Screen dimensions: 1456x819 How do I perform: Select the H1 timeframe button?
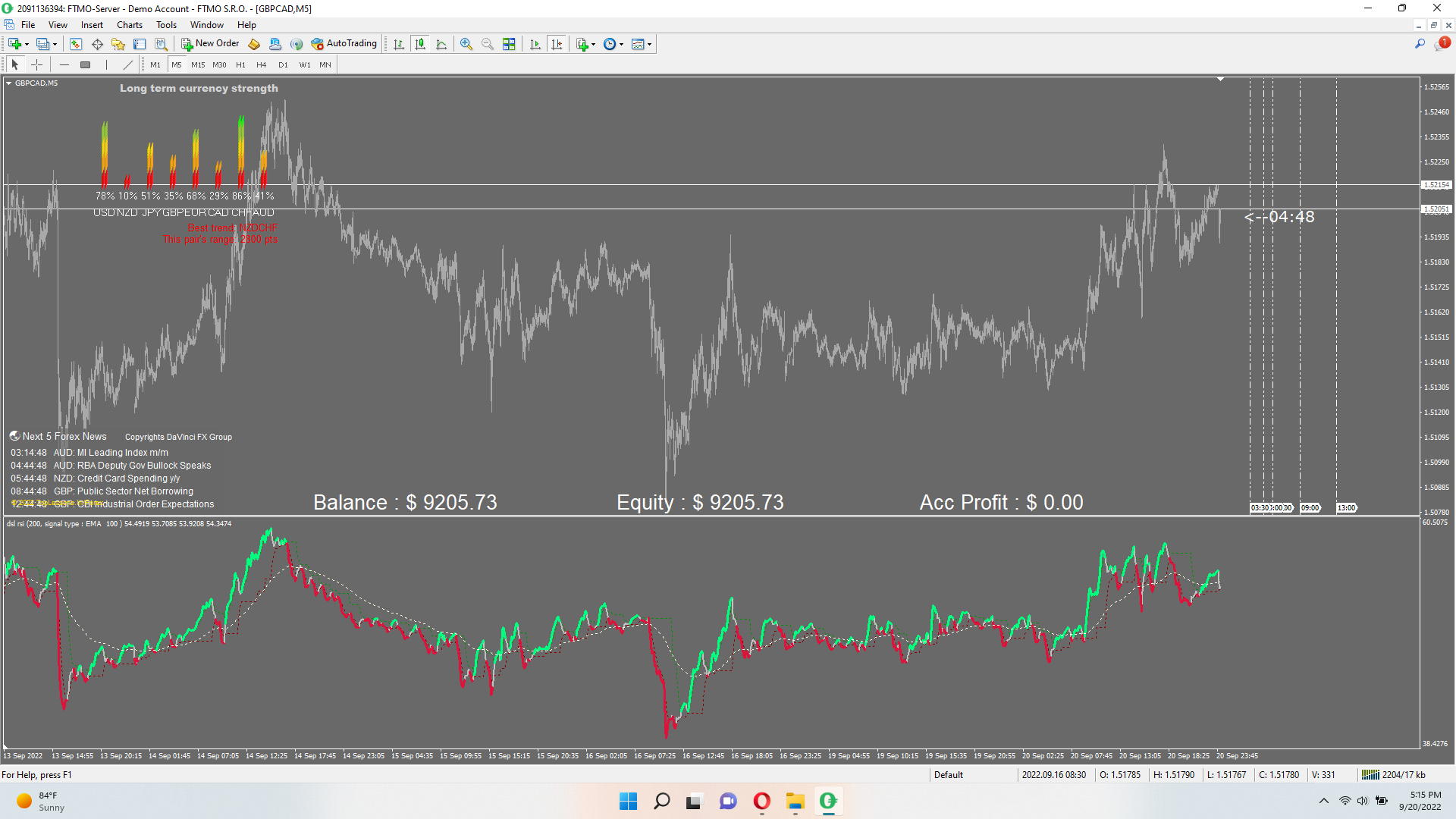[240, 65]
